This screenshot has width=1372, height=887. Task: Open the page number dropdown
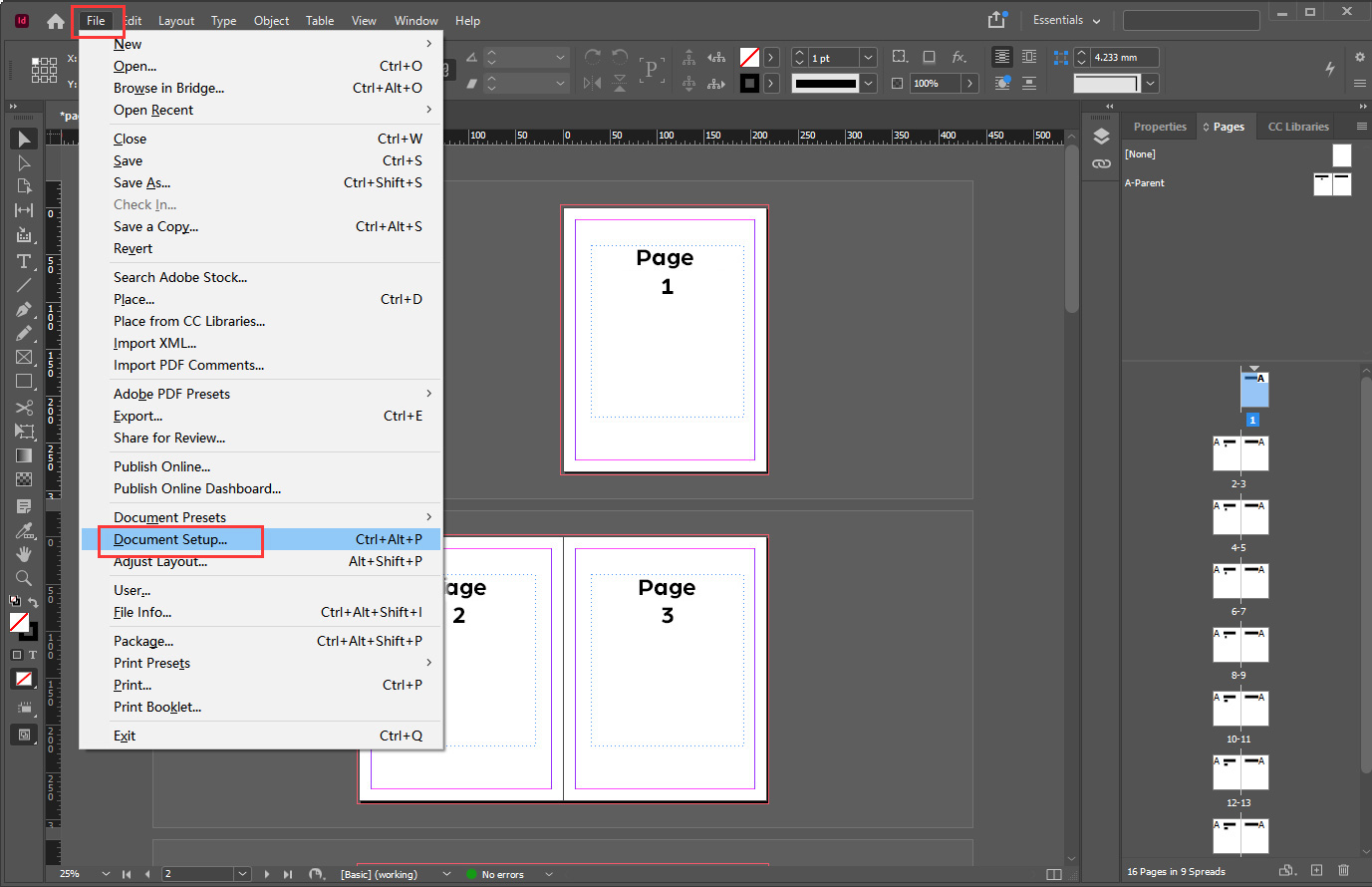242,874
